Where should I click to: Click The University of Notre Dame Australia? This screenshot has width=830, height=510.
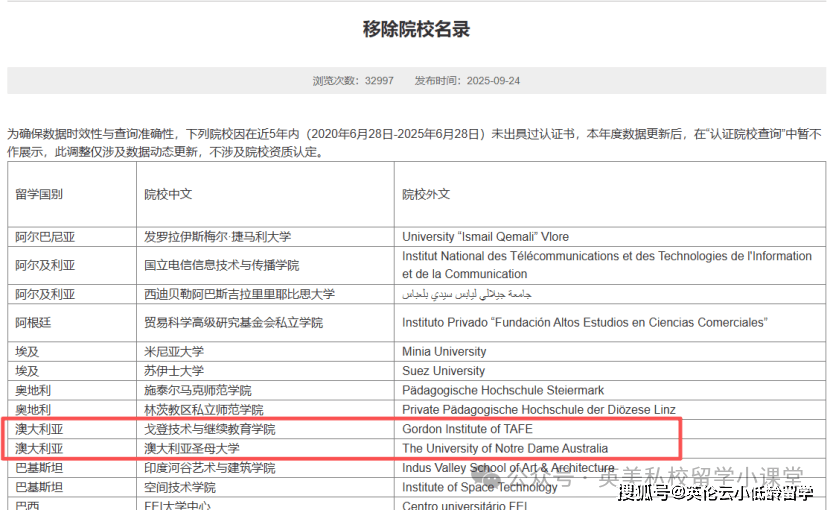(505, 448)
